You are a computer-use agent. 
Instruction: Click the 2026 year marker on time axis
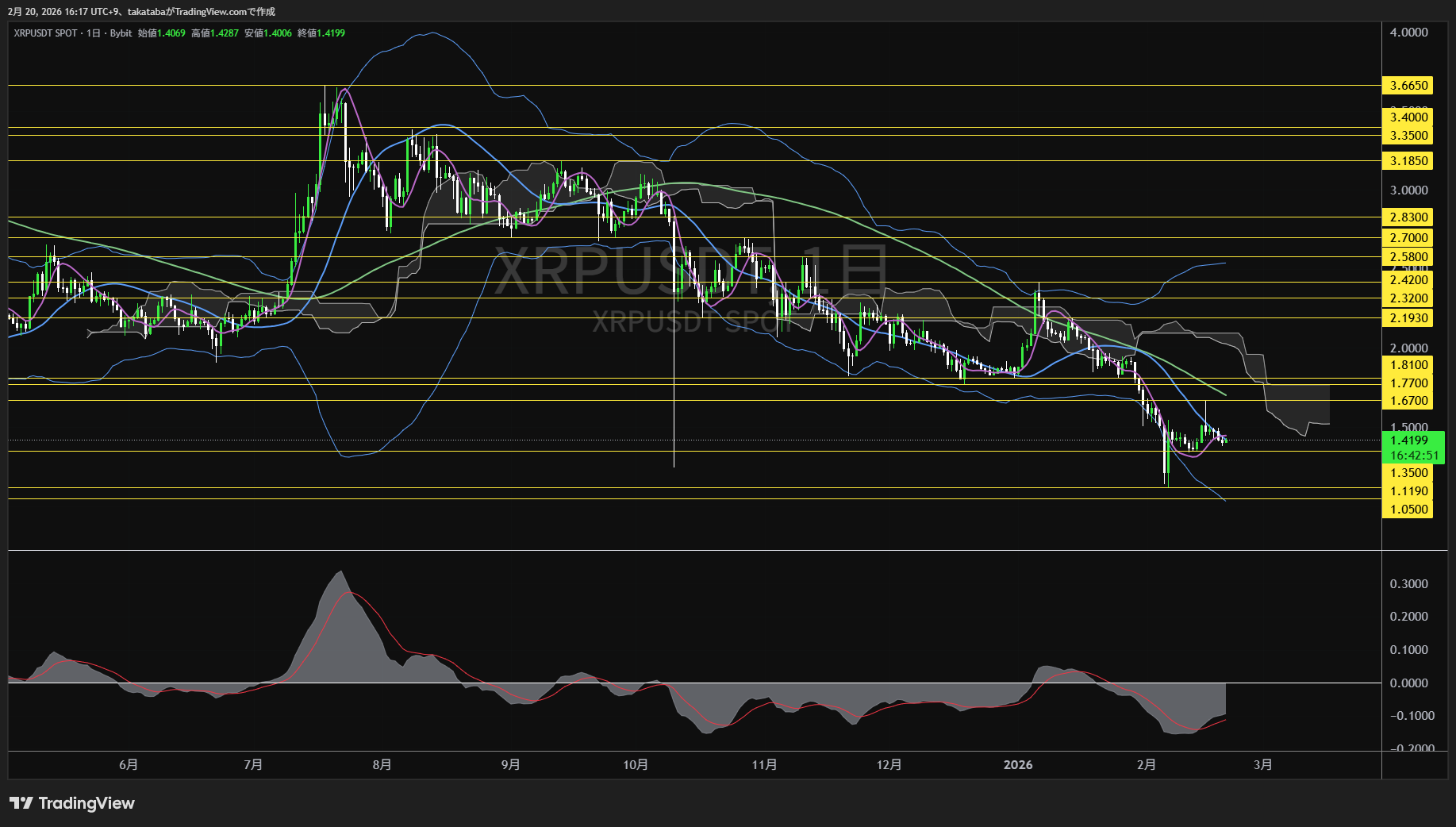point(1018,764)
